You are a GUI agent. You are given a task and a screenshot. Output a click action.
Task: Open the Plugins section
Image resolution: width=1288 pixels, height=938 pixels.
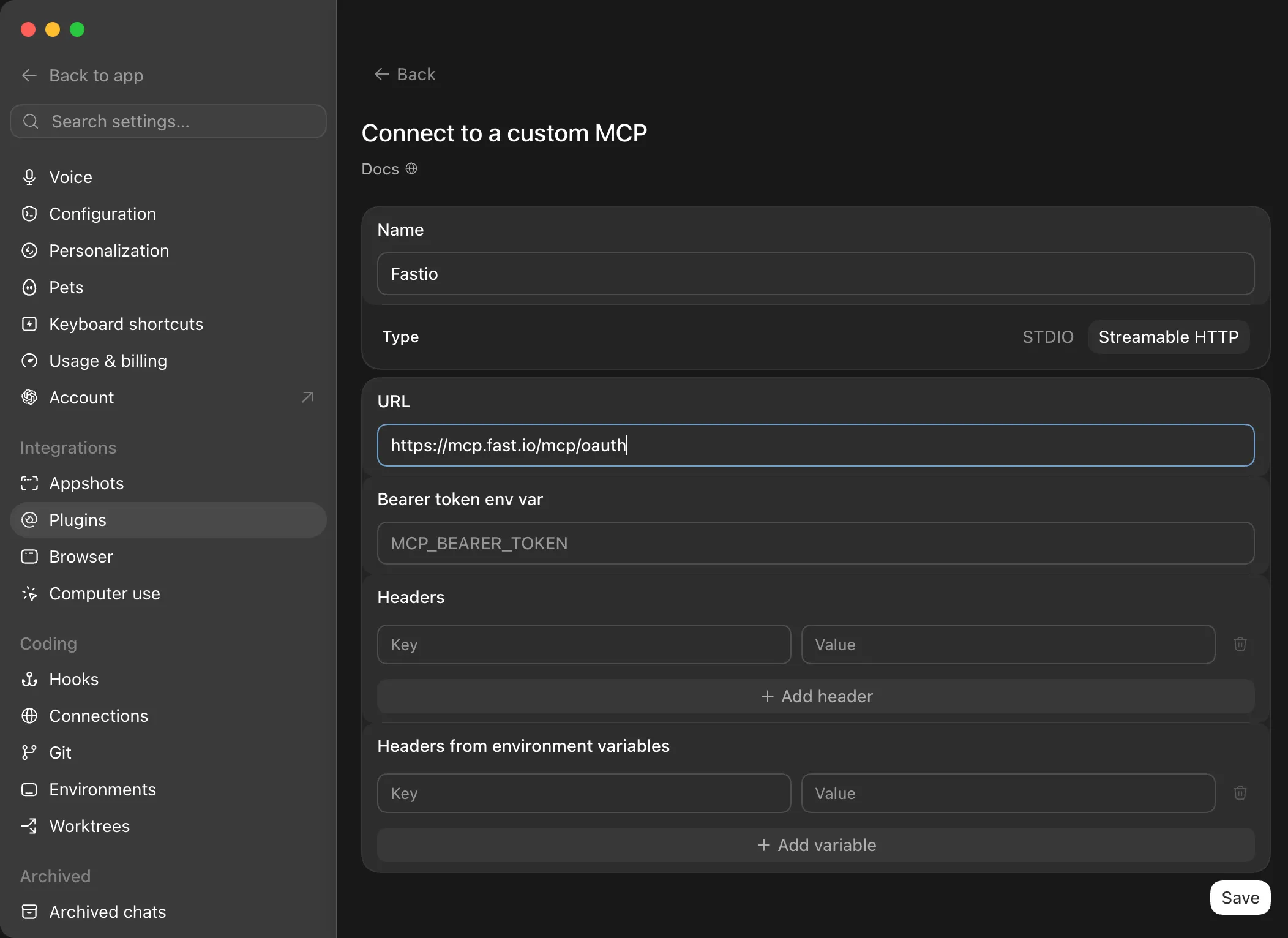168,520
